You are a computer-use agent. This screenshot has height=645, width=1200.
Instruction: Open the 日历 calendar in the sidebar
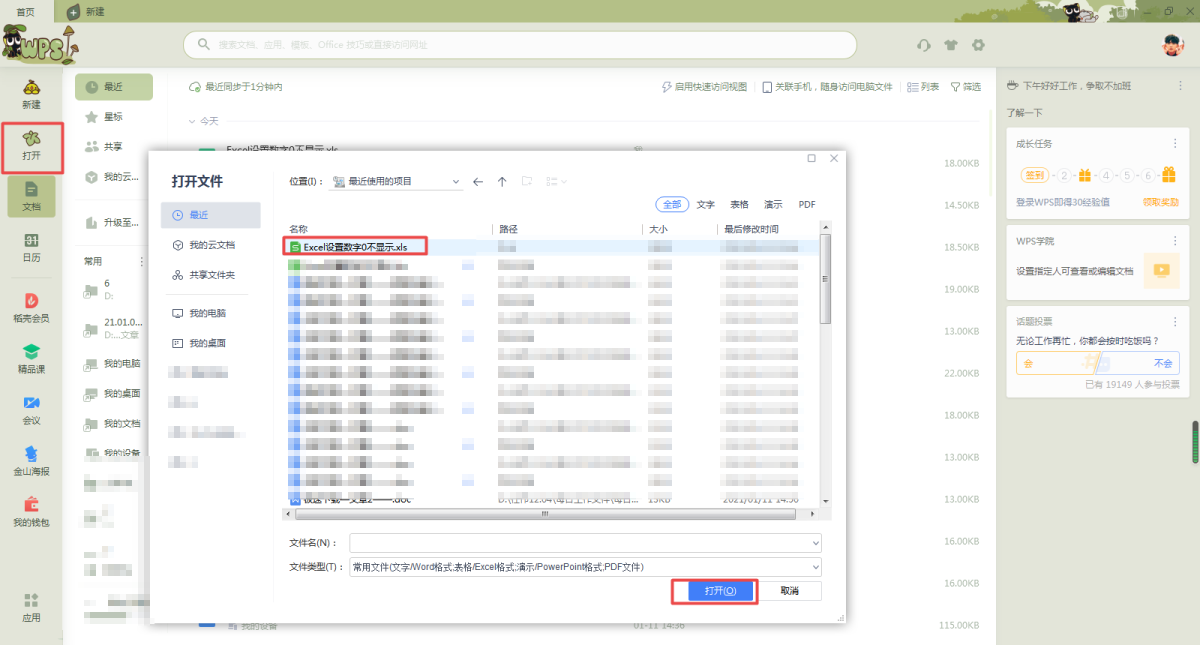pyautogui.click(x=31, y=247)
